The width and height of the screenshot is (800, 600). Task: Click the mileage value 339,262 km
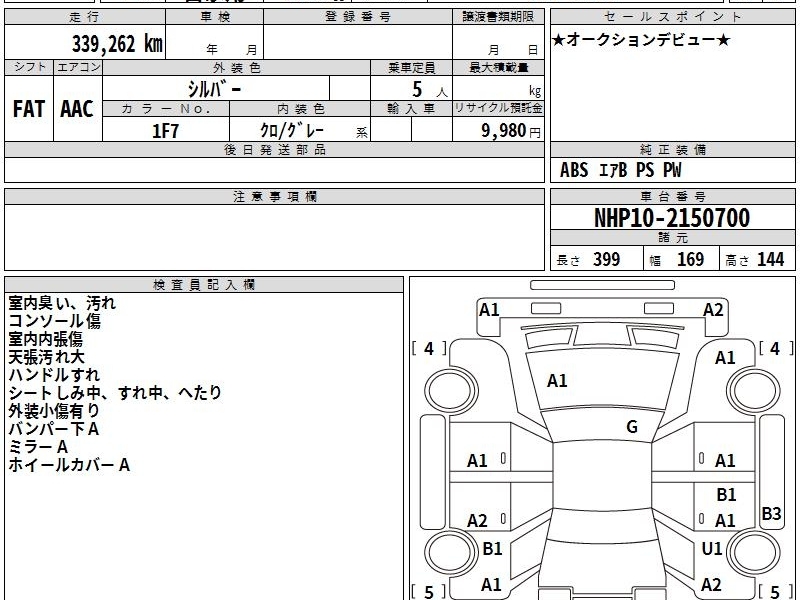point(117,43)
